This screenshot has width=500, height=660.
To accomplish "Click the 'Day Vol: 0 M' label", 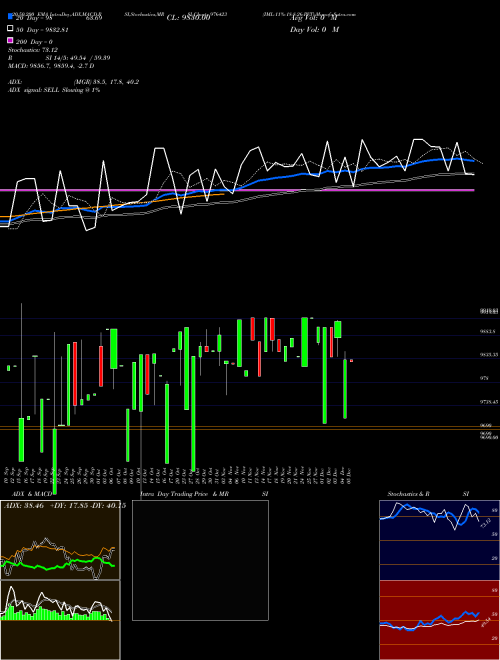I will 314,29.
